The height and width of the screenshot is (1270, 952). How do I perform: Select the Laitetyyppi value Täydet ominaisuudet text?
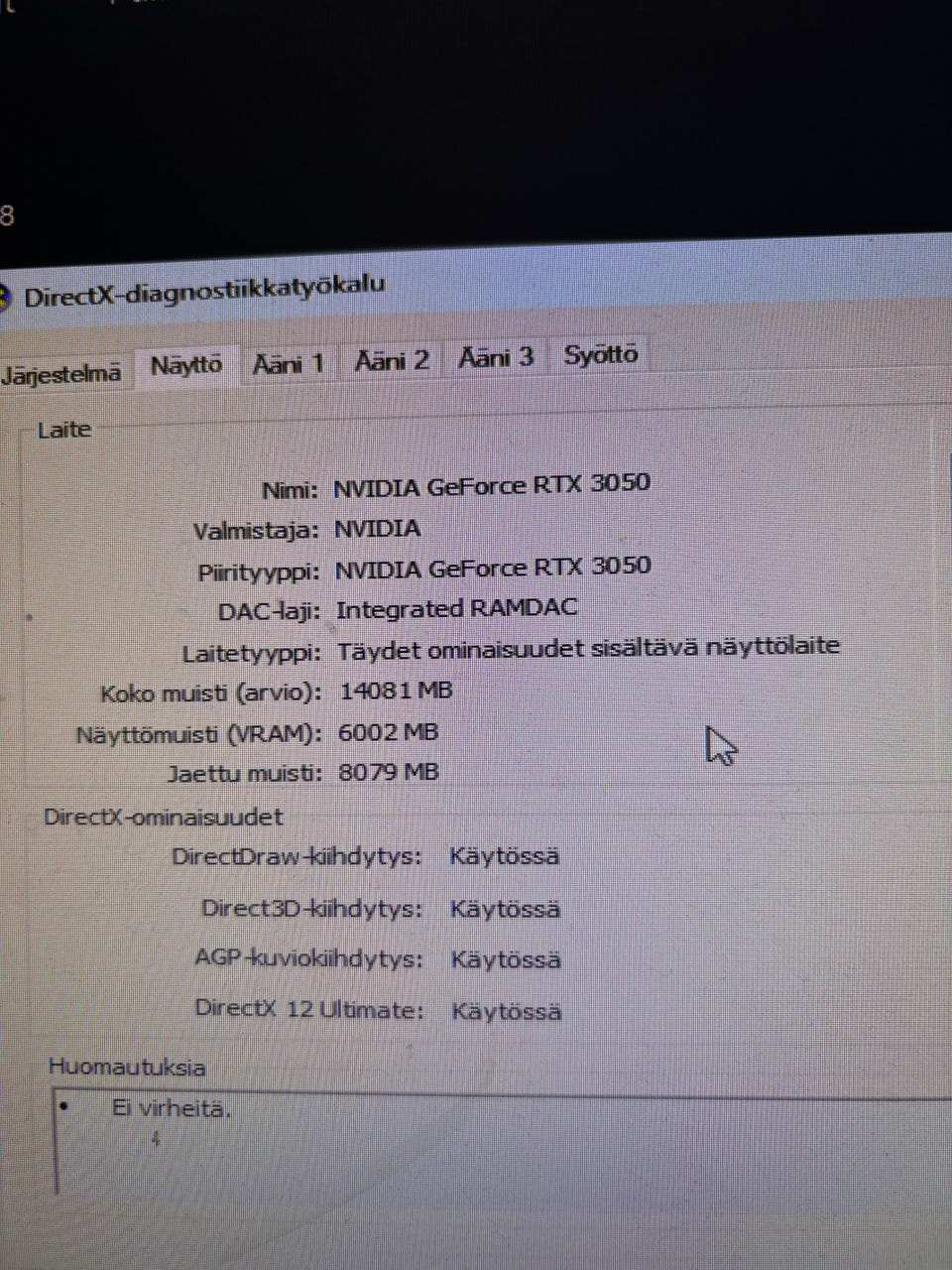coord(588,648)
